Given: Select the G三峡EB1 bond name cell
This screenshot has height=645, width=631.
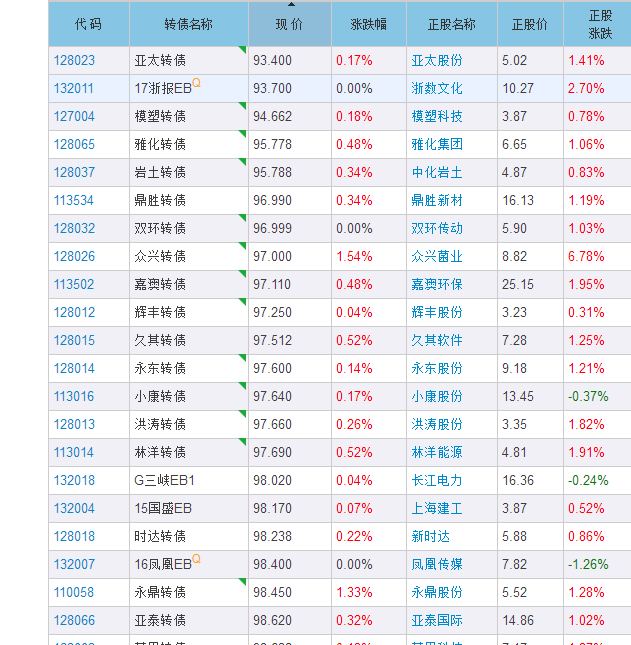Looking at the screenshot, I should point(189,480).
